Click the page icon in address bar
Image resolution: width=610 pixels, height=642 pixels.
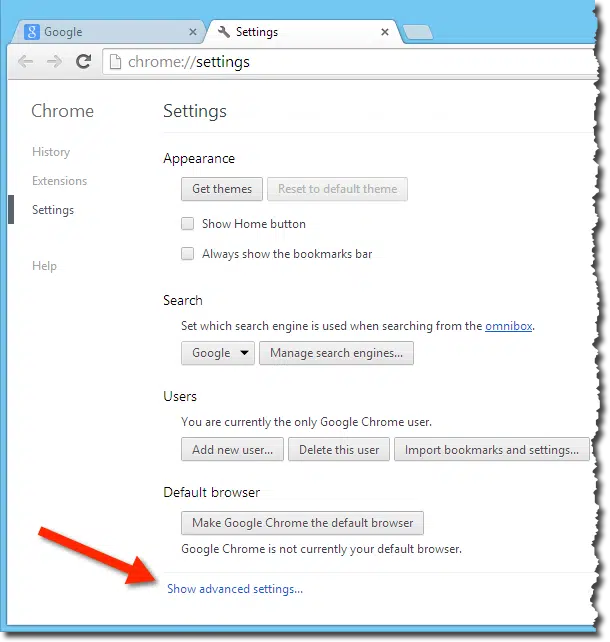pos(115,62)
